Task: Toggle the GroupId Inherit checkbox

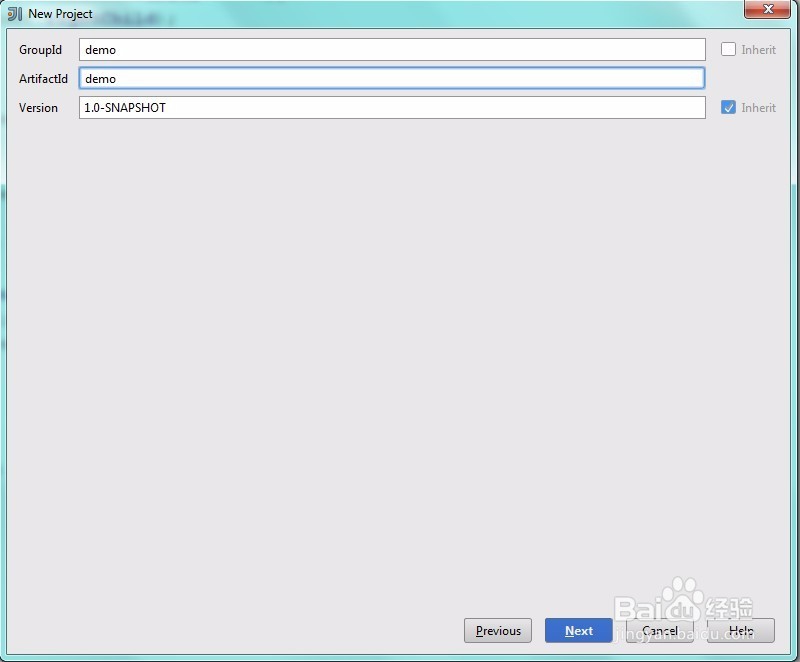Action: [x=728, y=49]
